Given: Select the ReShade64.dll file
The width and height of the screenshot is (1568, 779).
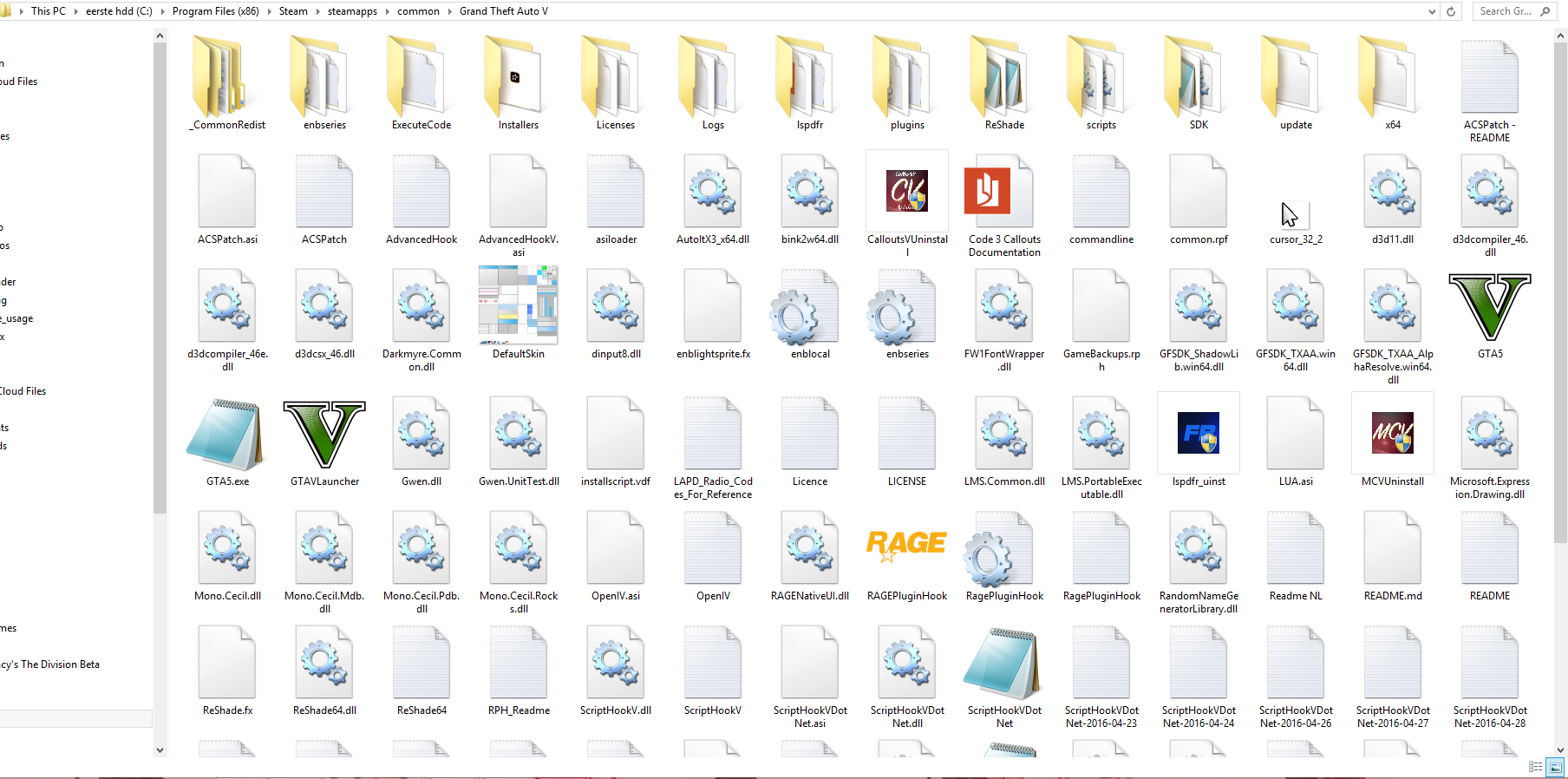Looking at the screenshot, I should tap(324, 662).
